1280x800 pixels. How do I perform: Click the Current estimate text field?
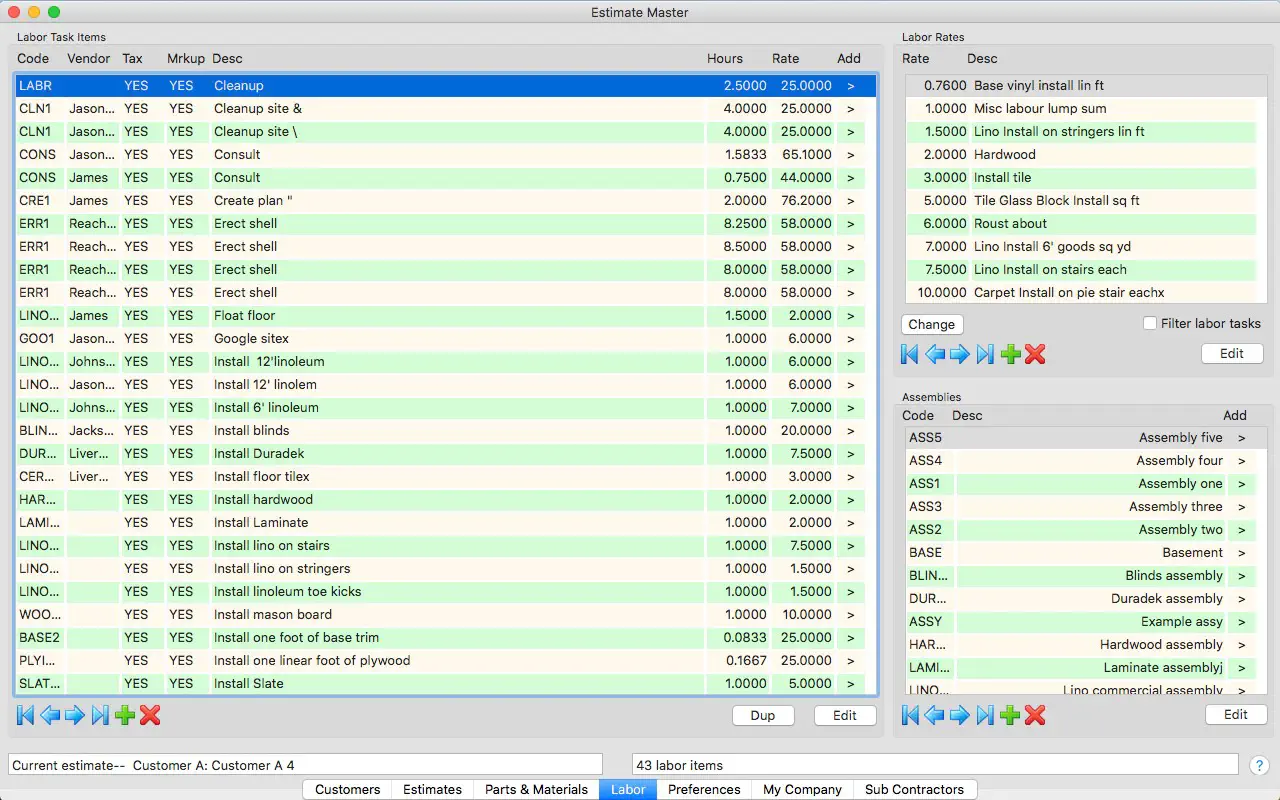tap(305, 765)
